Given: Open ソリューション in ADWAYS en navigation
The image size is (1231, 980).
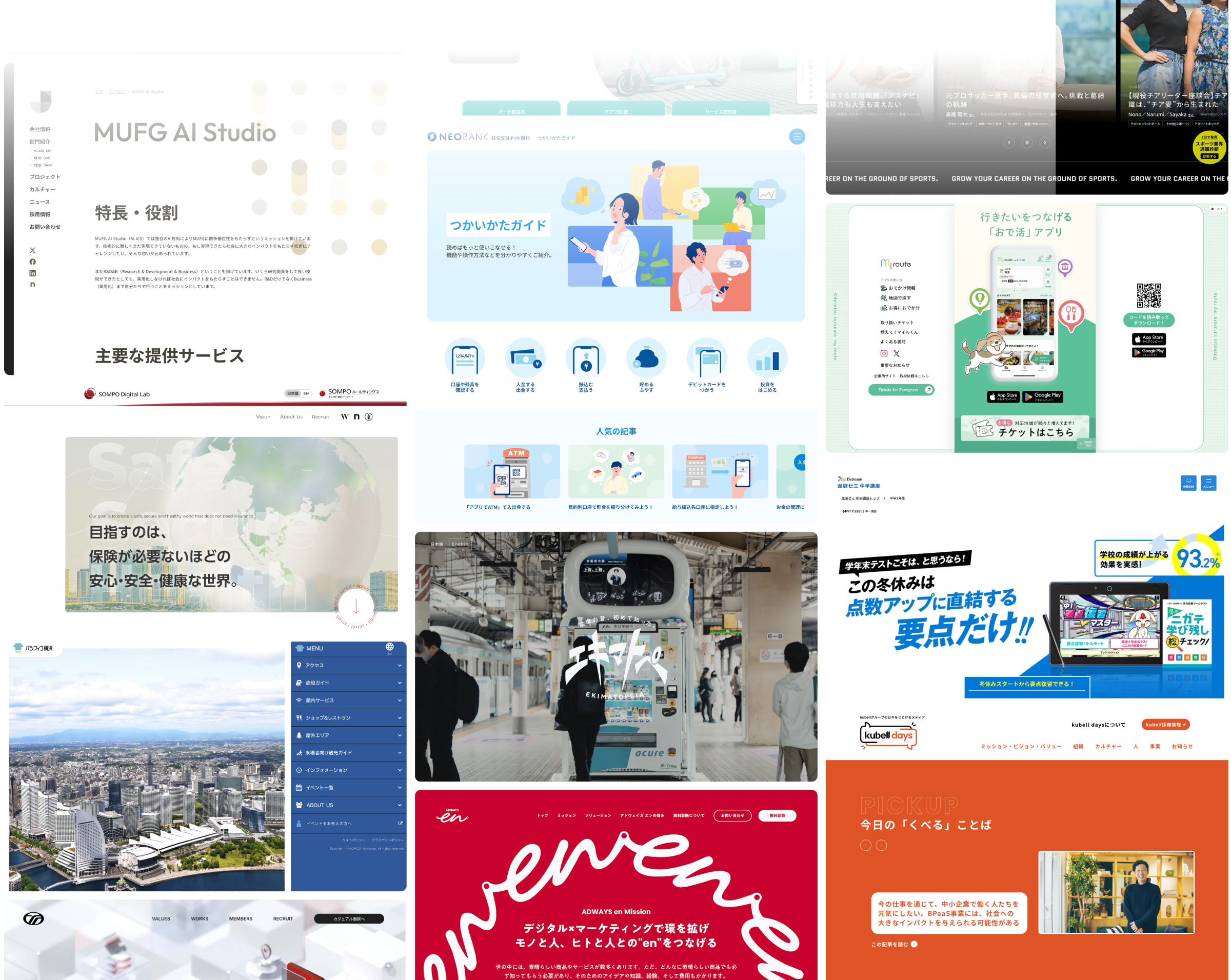Looking at the screenshot, I should click(598, 815).
